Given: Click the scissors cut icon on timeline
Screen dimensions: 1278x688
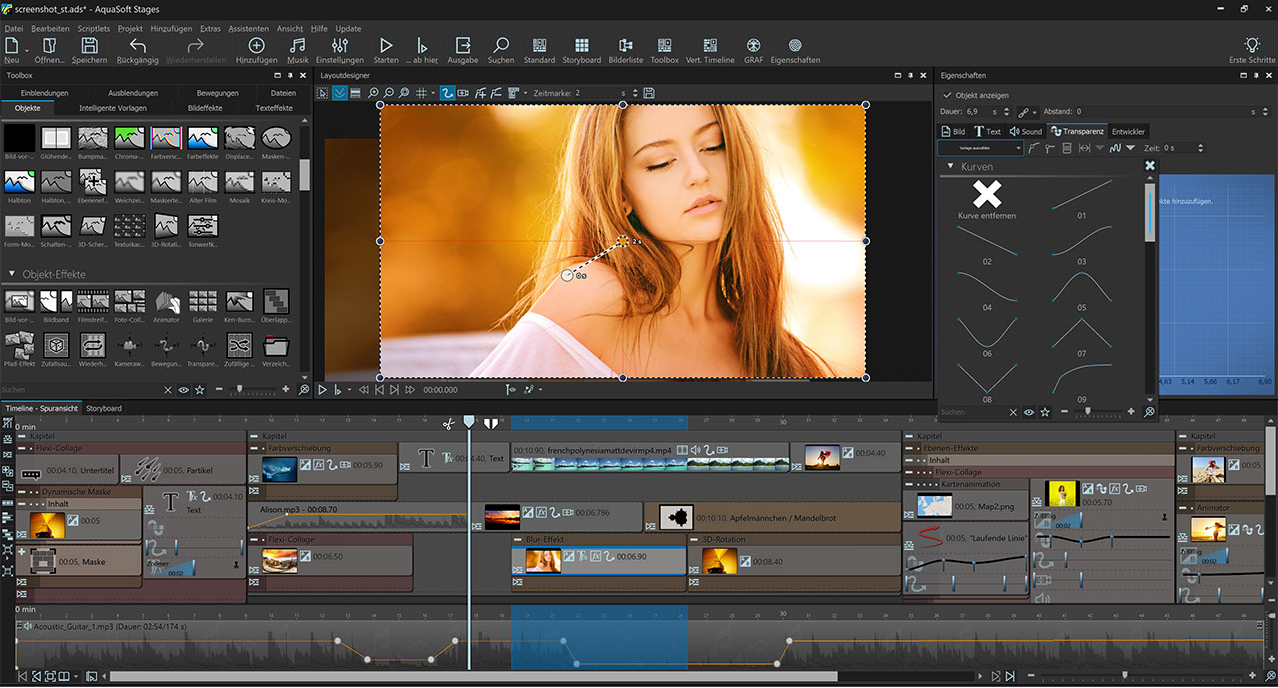Looking at the screenshot, I should tap(449, 424).
